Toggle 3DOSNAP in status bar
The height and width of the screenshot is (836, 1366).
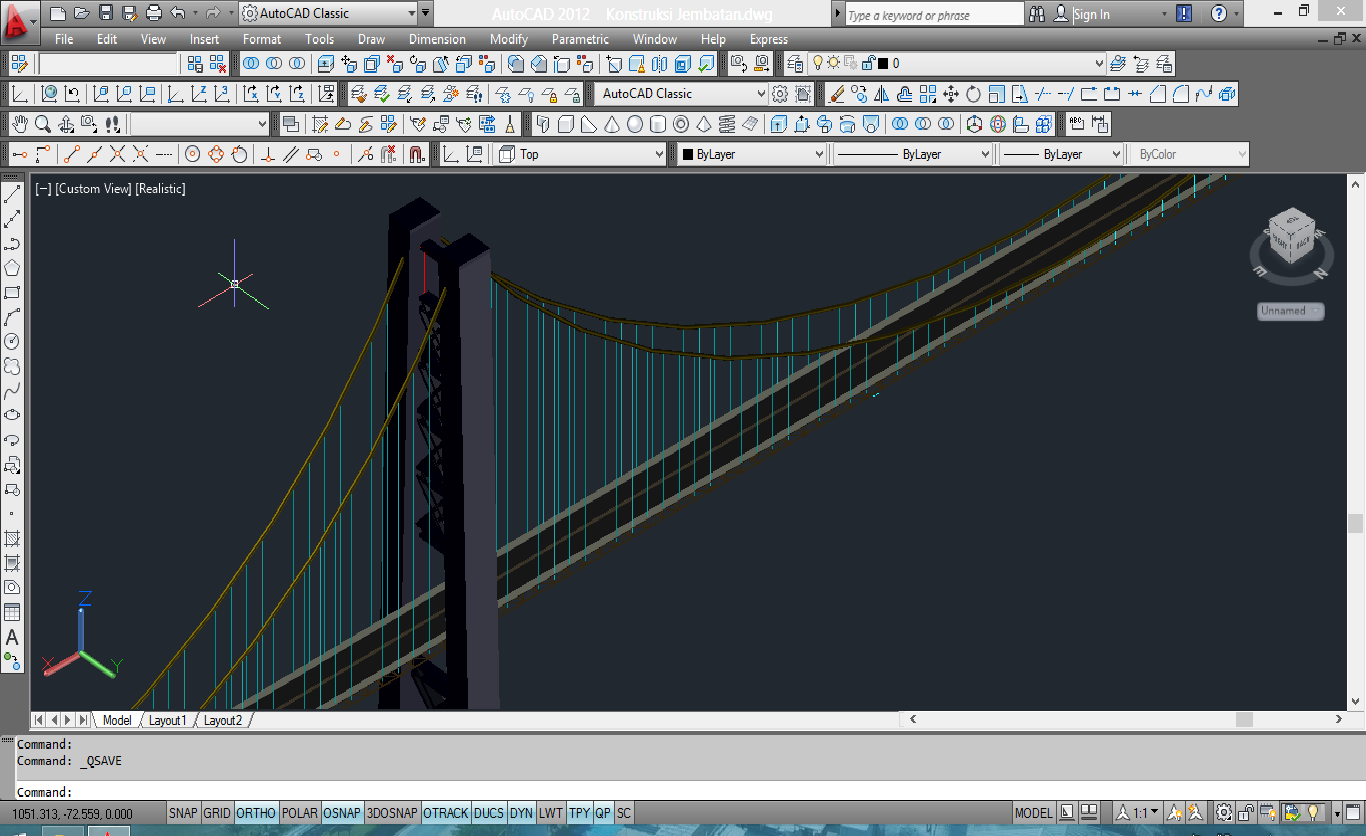[x=392, y=813]
